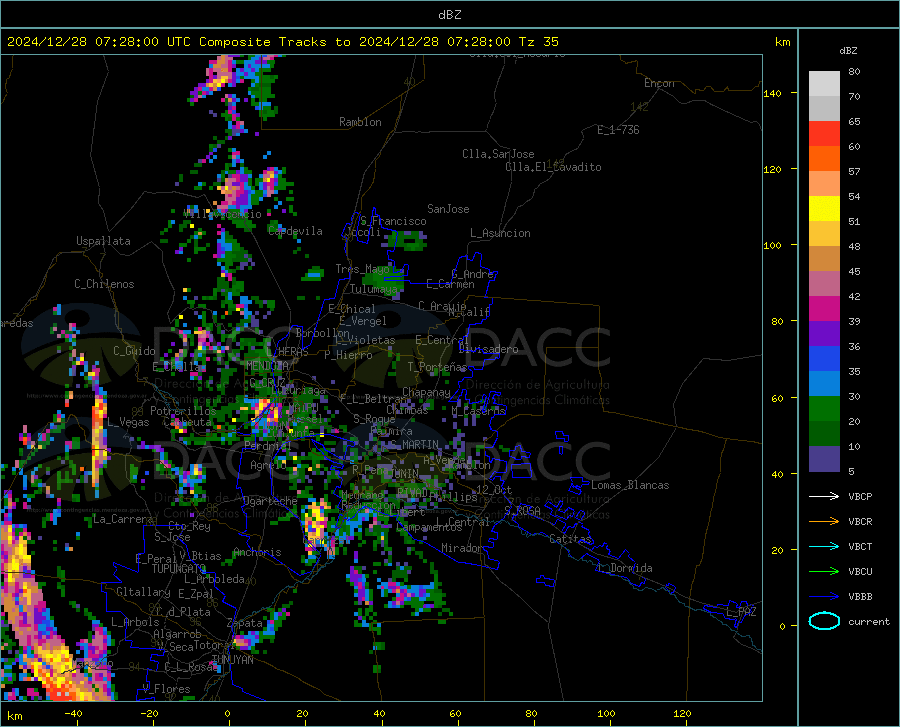This screenshot has width=900, height=727.
Task: Click the 'Tulumaya' map label
Action: tap(374, 289)
